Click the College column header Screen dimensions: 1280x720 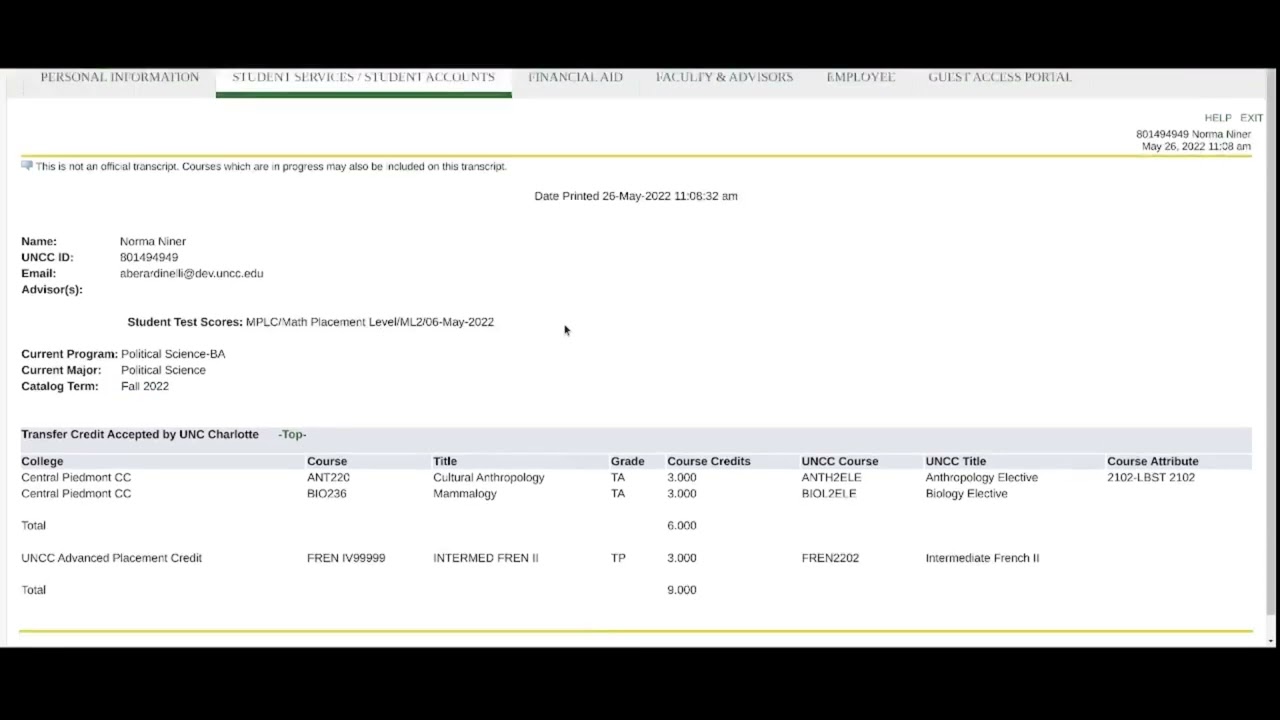click(42, 461)
